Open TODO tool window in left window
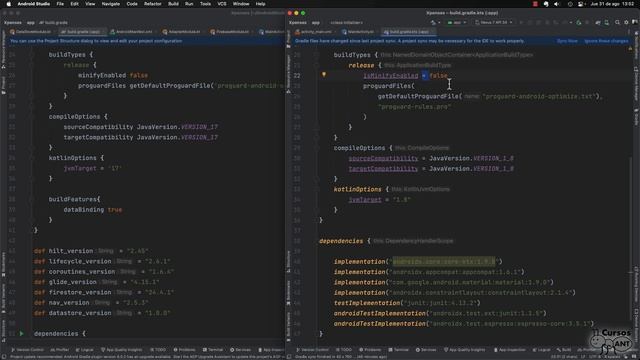 point(158,350)
